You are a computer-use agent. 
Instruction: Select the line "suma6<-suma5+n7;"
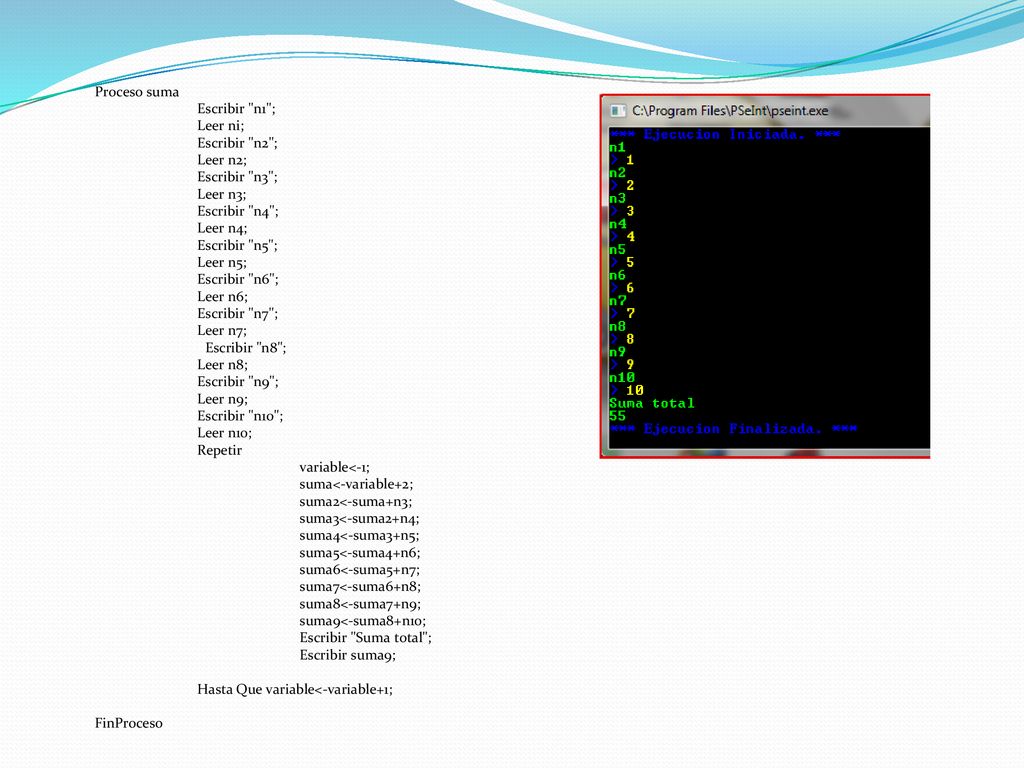359,569
